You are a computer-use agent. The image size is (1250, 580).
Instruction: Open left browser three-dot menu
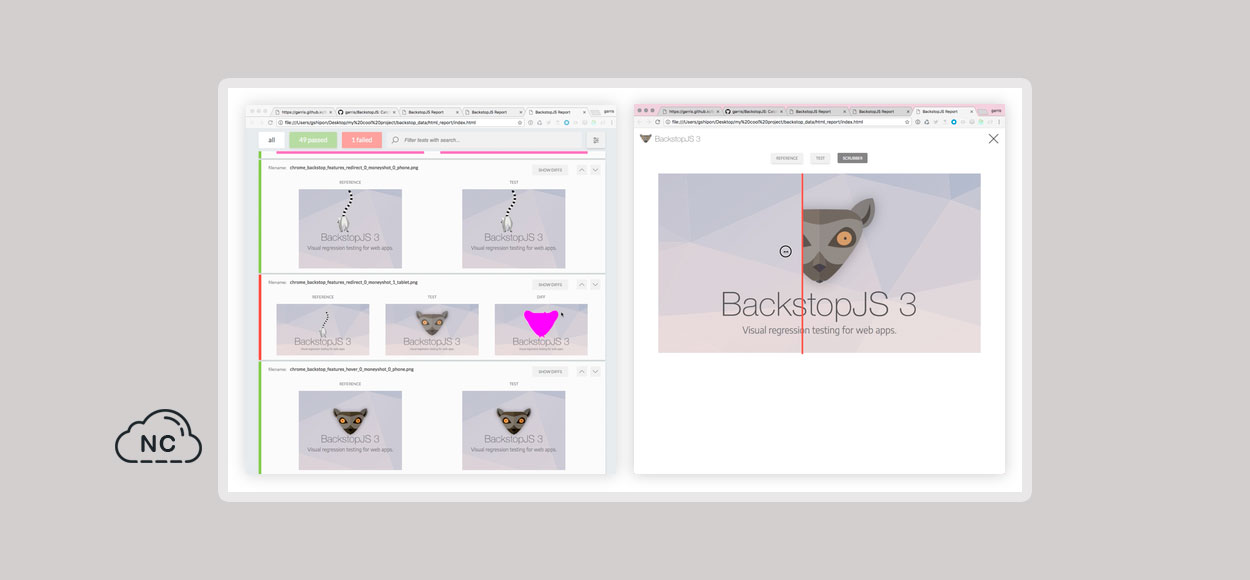(612, 122)
